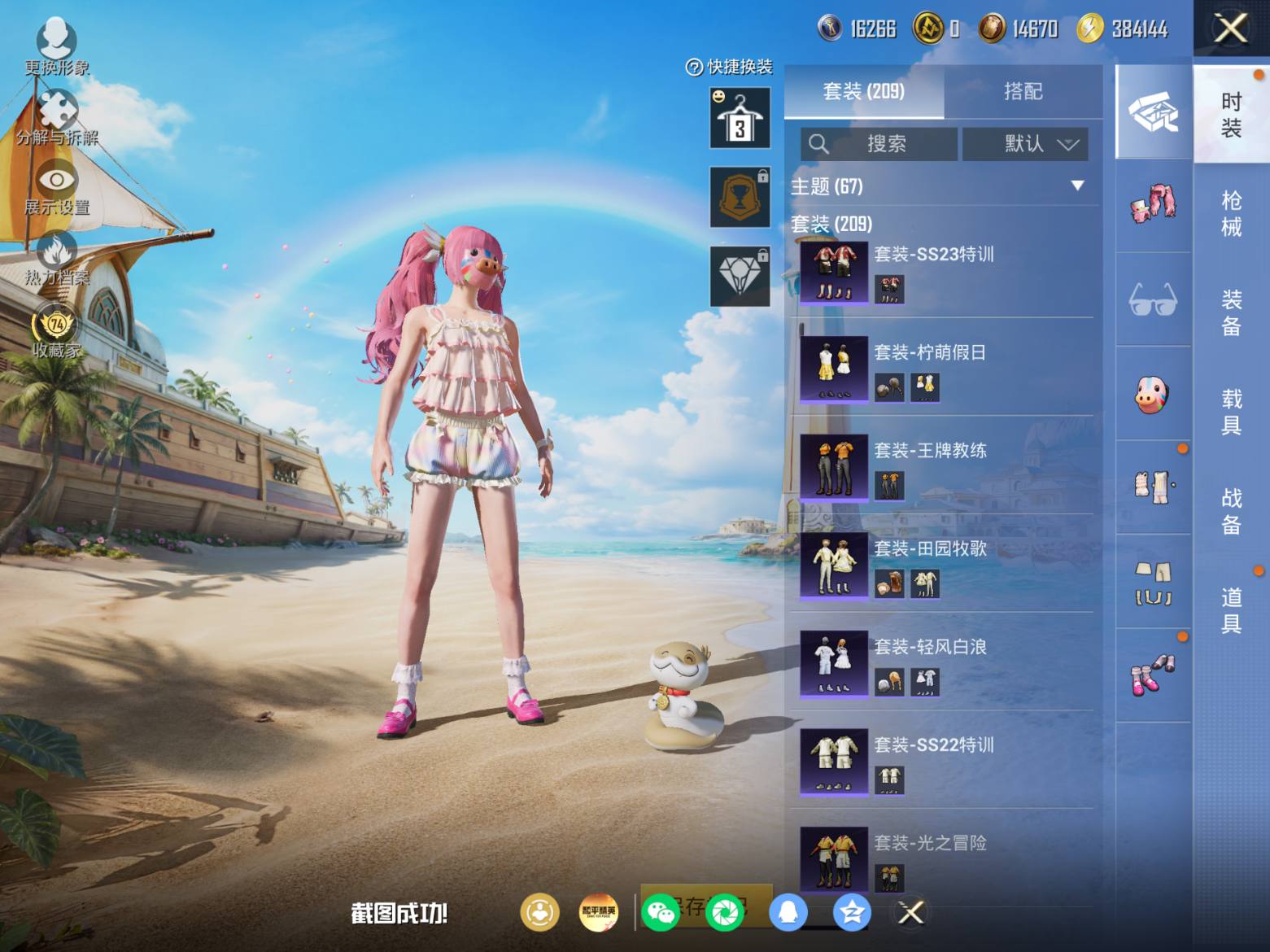The image size is (1270, 952).
Task: Click the 搜索 search field
Action: pos(879,144)
